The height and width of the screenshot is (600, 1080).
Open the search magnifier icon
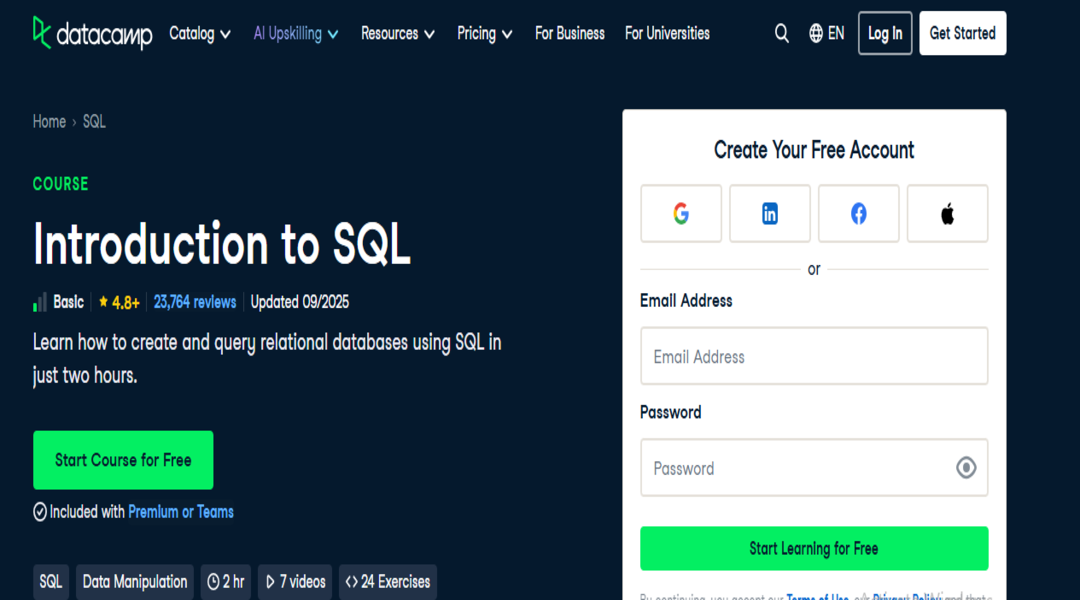(x=781, y=33)
